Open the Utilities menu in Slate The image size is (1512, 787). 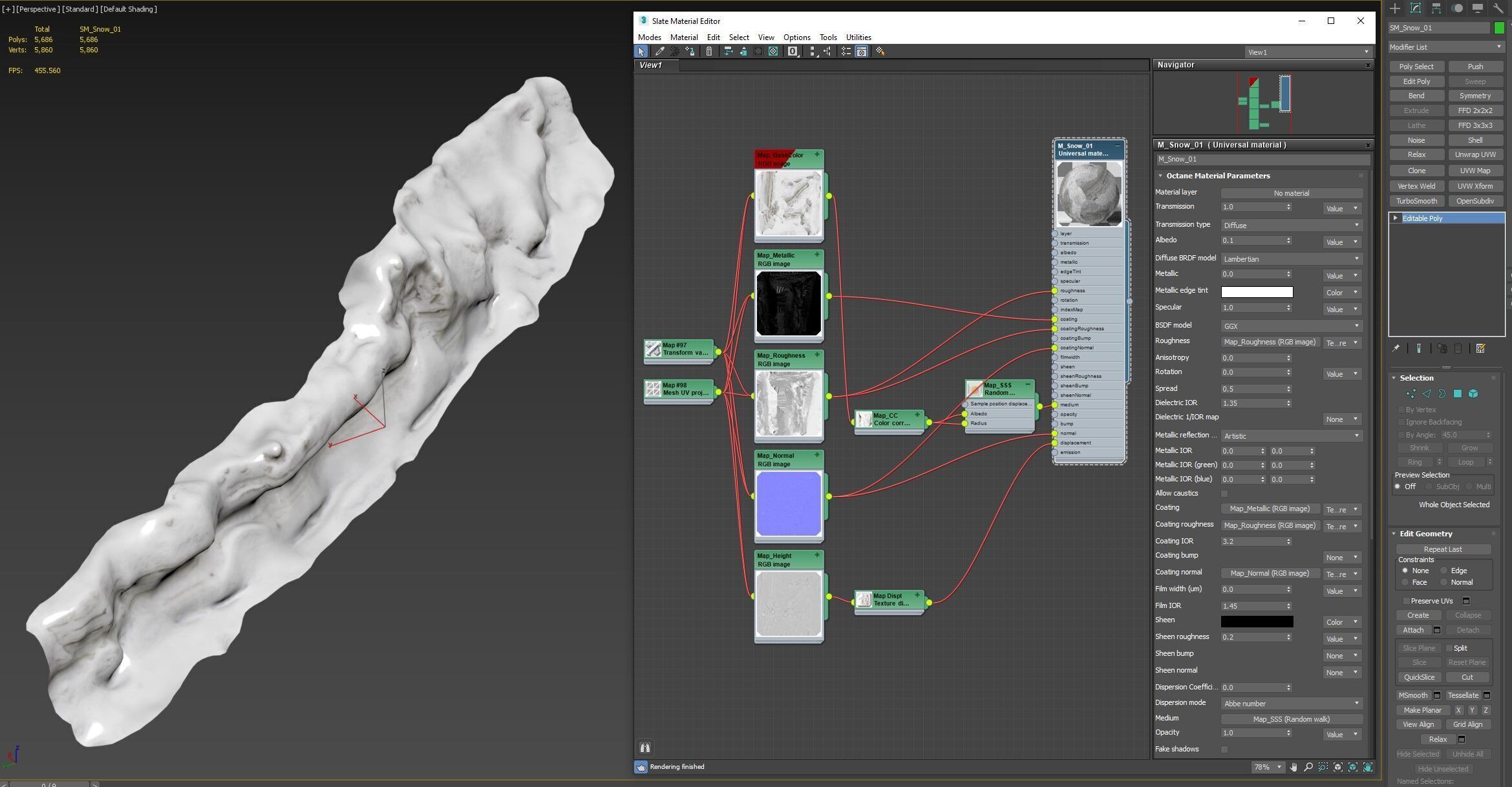coord(858,37)
